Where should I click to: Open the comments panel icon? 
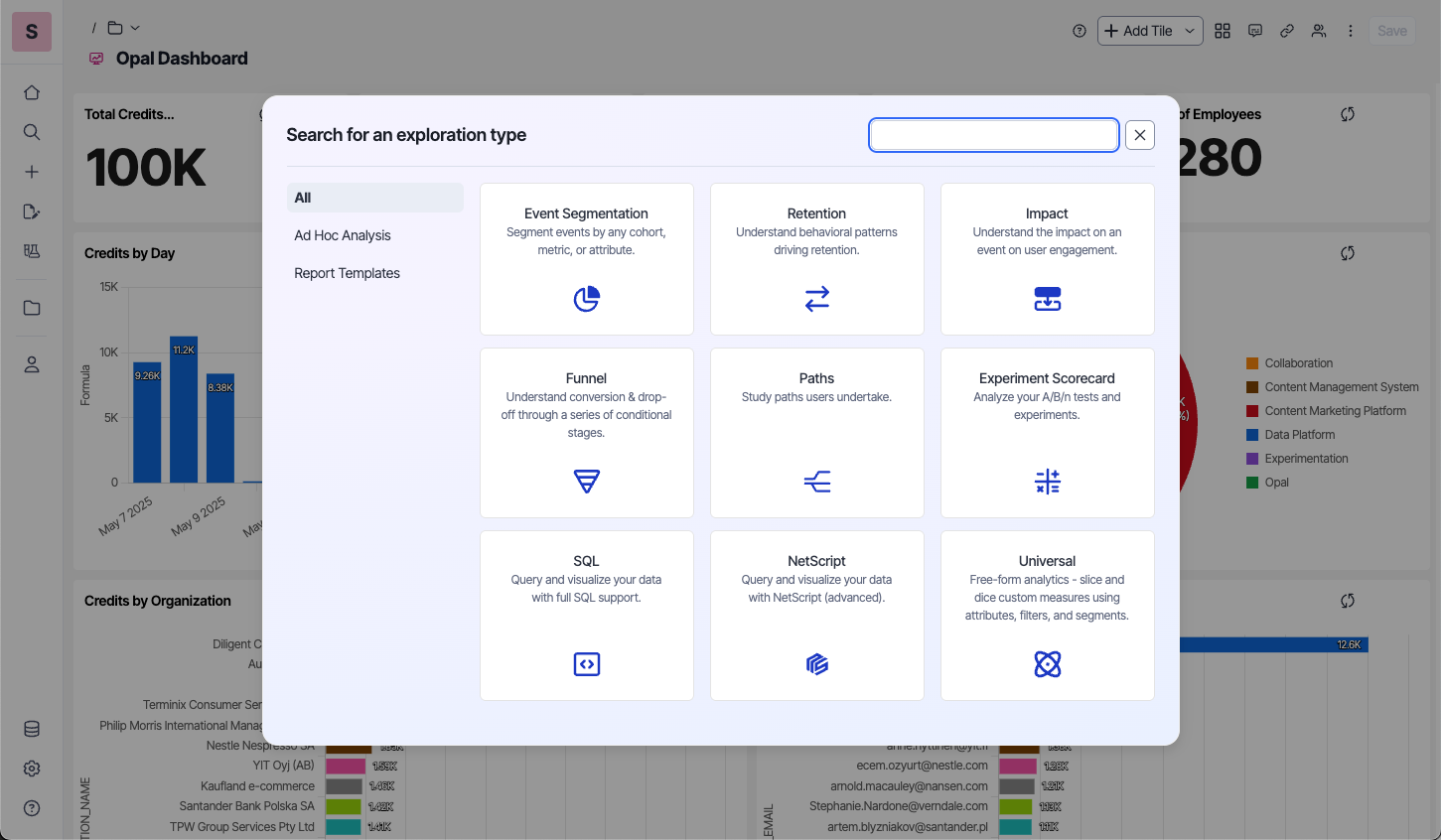point(1255,31)
